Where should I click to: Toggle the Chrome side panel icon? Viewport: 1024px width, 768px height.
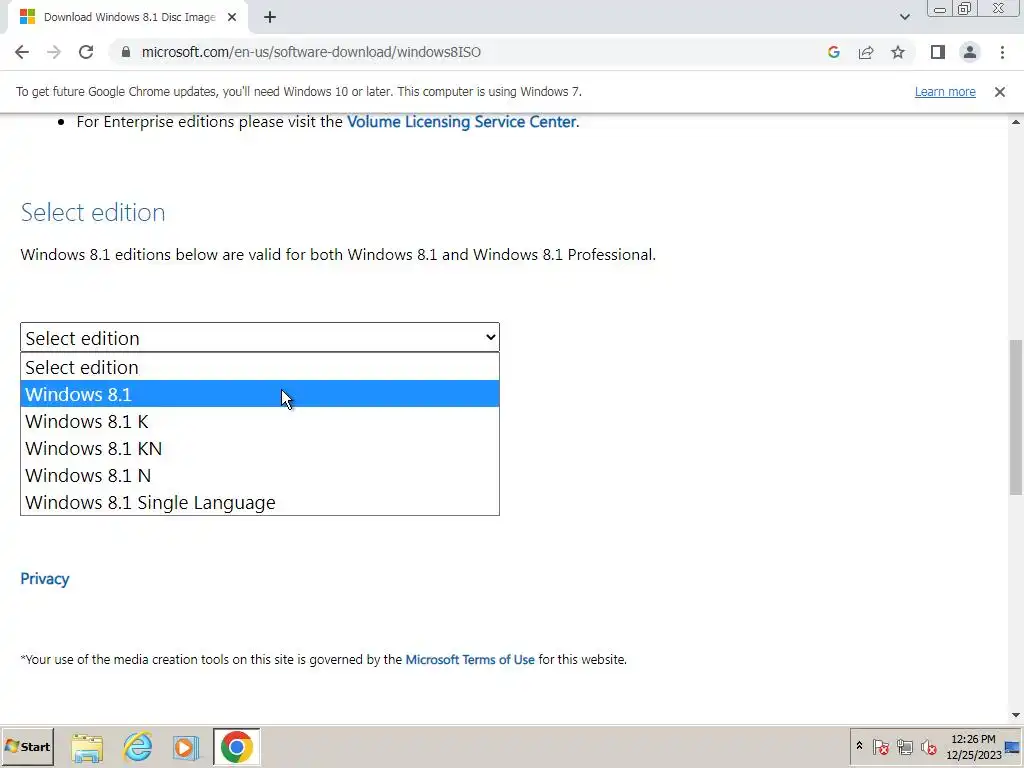938,52
